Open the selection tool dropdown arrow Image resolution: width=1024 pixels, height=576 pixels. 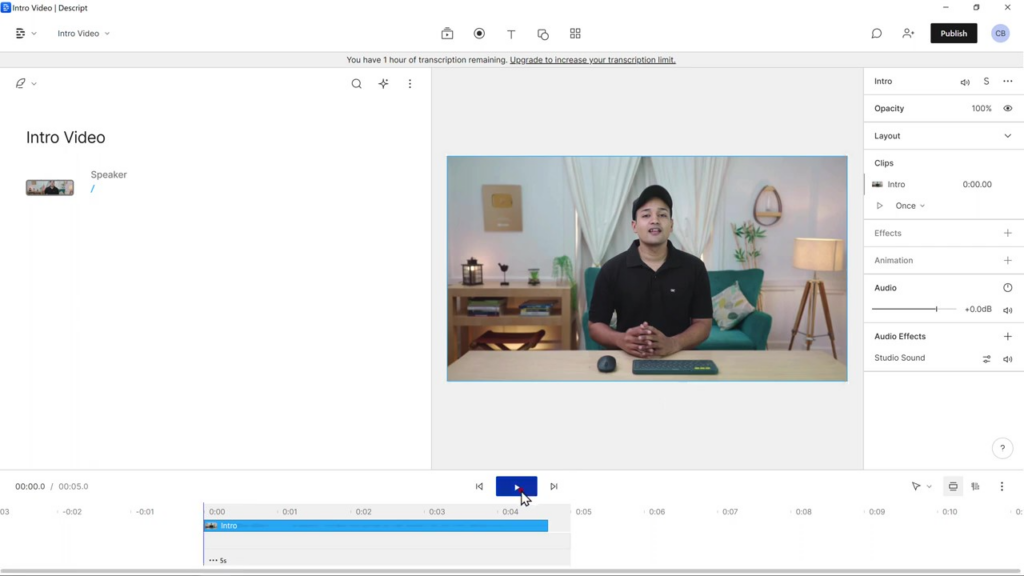[929, 487]
